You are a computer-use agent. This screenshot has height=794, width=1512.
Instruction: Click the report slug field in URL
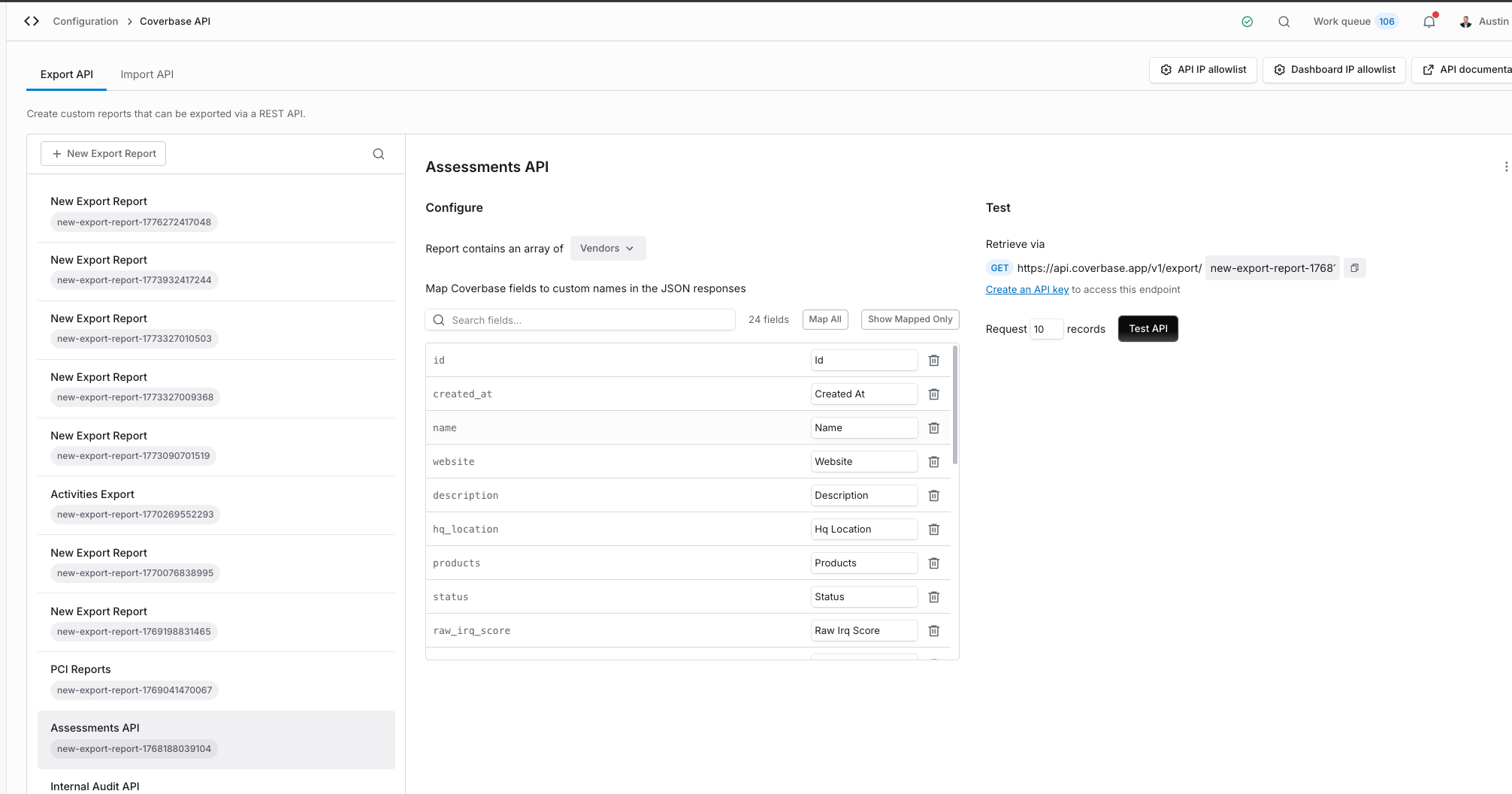[x=1272, y=268]
